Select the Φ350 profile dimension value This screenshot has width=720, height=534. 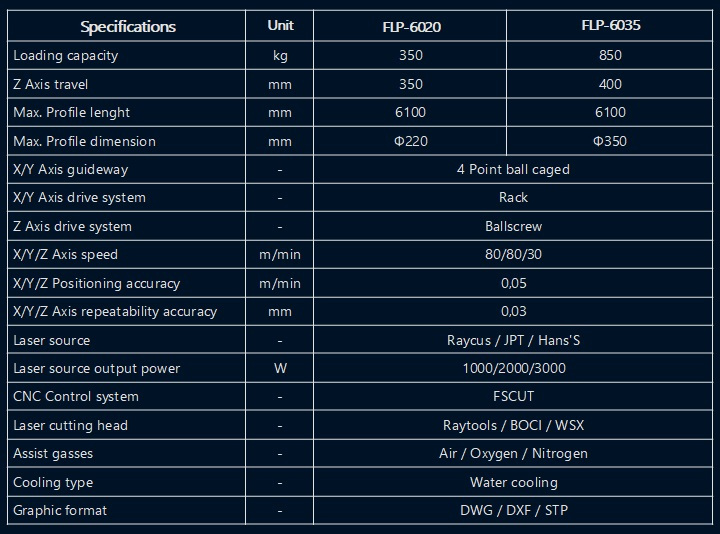pyautogui.click(x=610, y=141)
